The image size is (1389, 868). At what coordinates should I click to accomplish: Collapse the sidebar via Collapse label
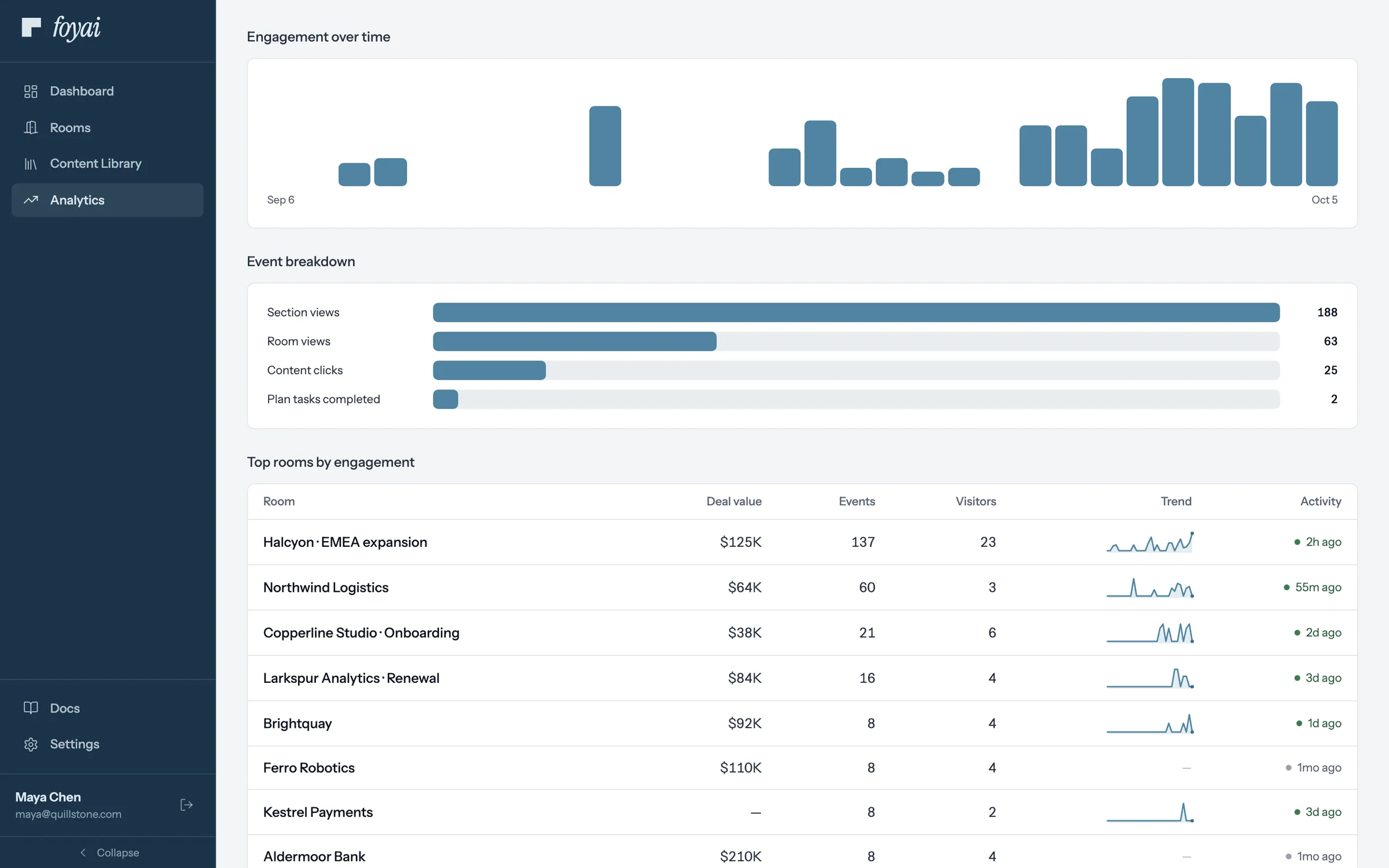pos(117,852)
